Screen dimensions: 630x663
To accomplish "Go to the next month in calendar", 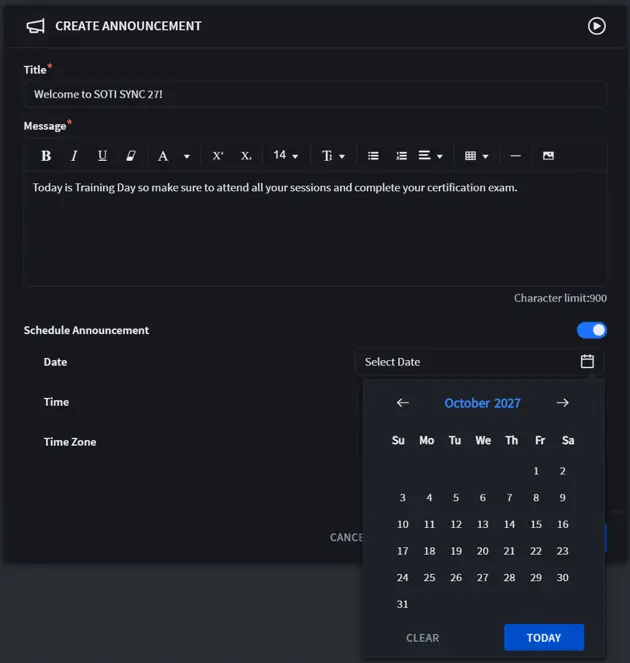I will coord(563,403).
